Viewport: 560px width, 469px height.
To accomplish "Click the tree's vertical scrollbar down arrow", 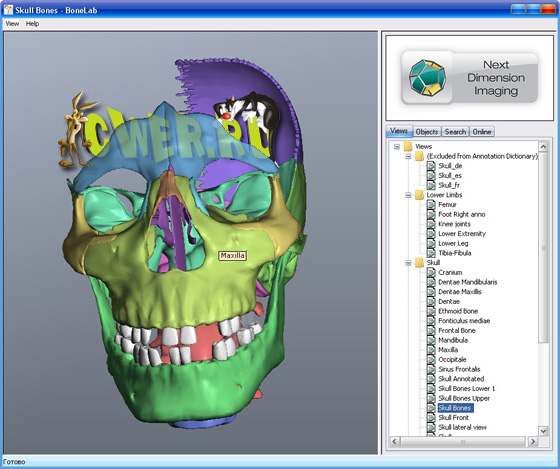I will 543,431.
